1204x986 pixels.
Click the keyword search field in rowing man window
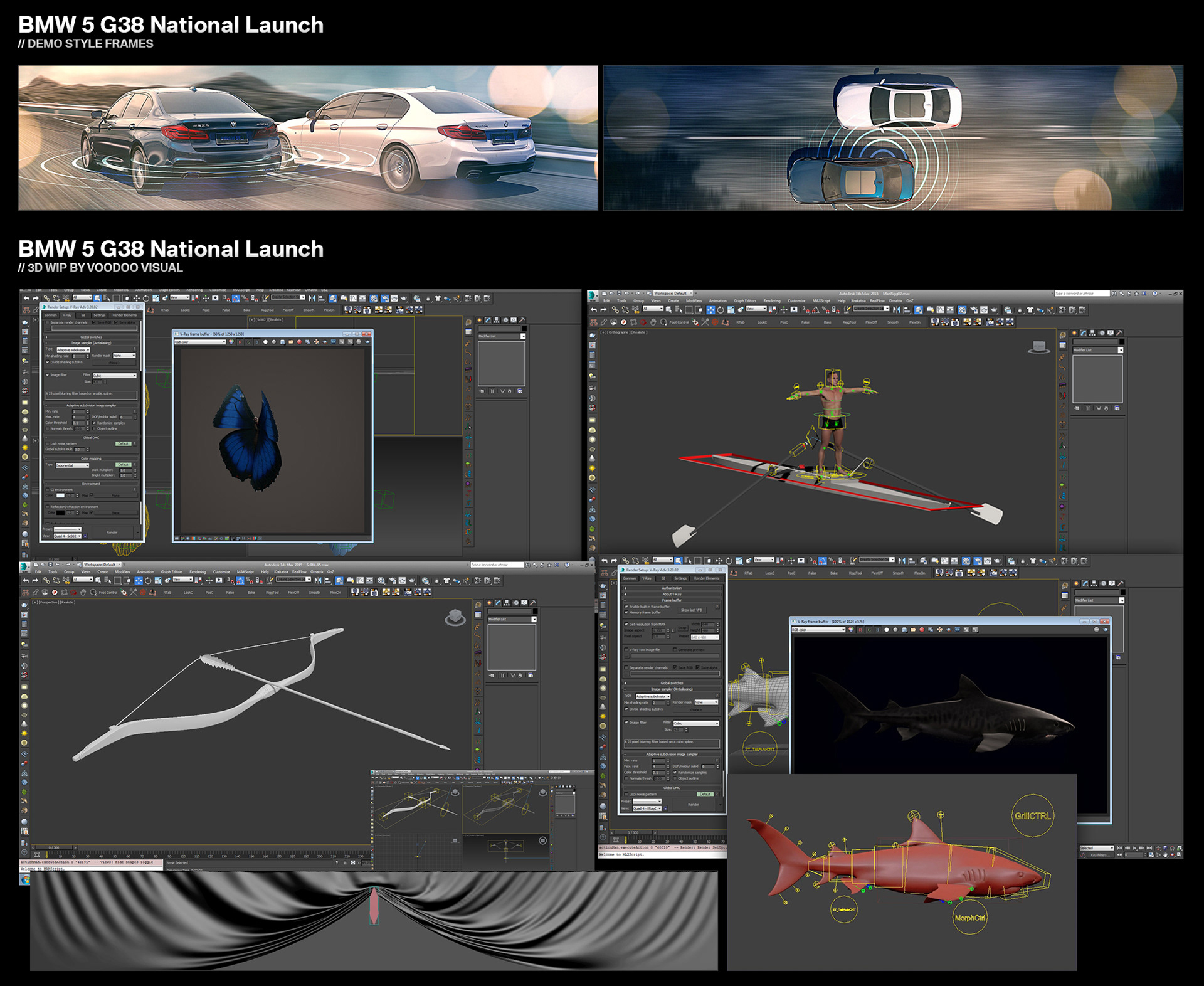(x=1082, y=294)
